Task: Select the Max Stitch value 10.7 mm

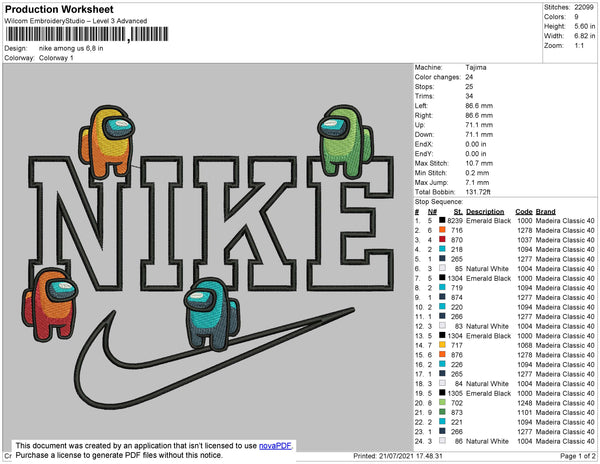Action: pyautogui.click(x=479, y=163)
